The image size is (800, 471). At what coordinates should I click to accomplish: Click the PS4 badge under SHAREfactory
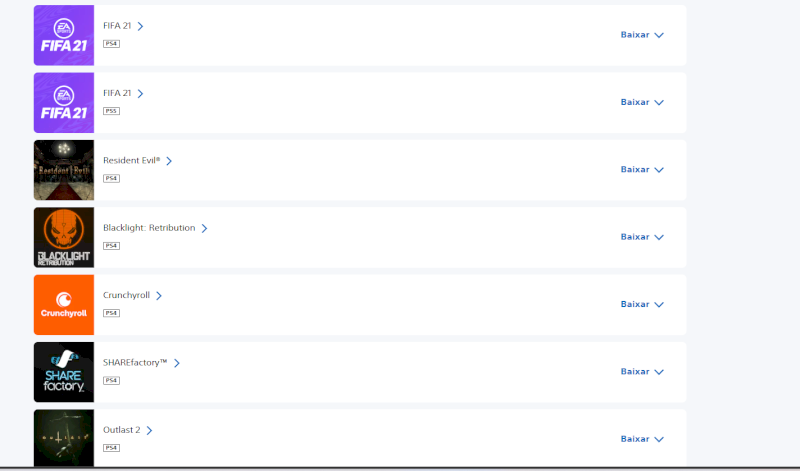click(x=111, y=381)
